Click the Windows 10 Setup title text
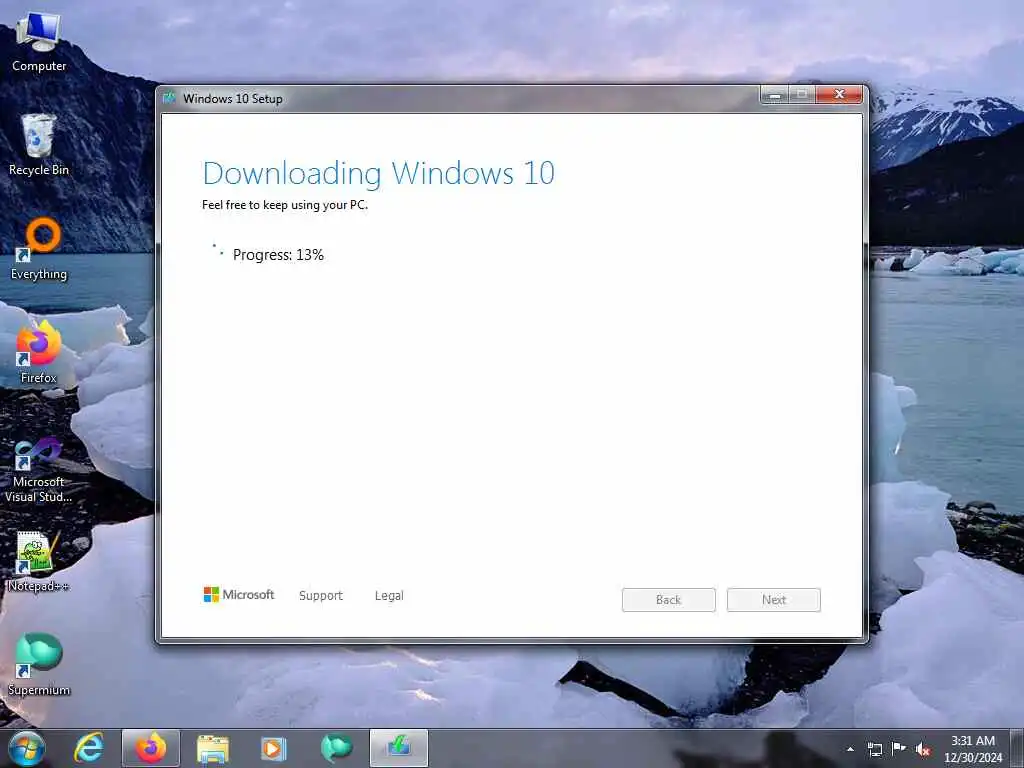This screenshot has width=1024, height=768. click(232, 99)
